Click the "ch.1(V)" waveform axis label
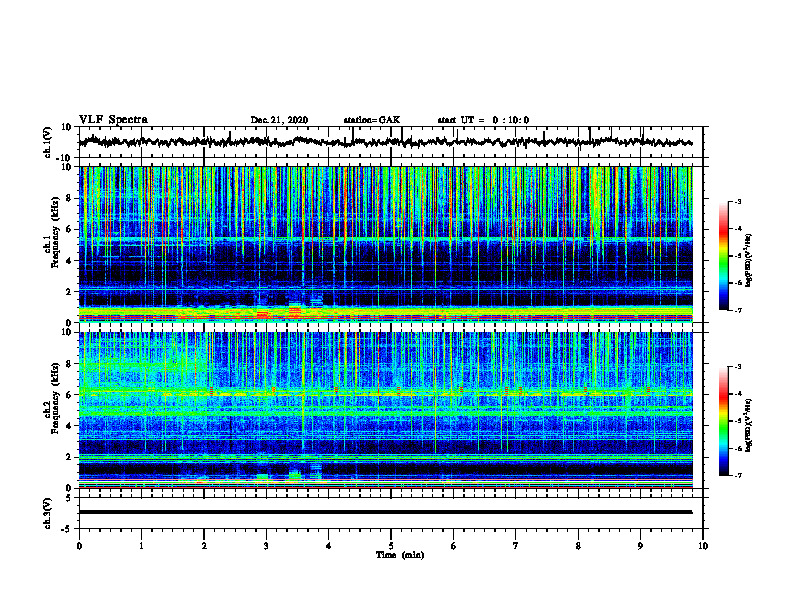The width and height of the screenshot is (792, 612). pyautogui.click(x=48, y=142)
